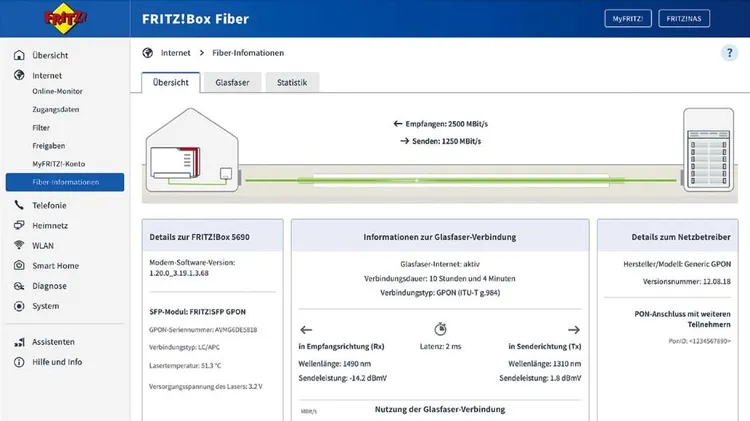Click 'Senden: 1250 MBit/s' text
Screen dimensions: 750x421
click(x=447, y=141)
